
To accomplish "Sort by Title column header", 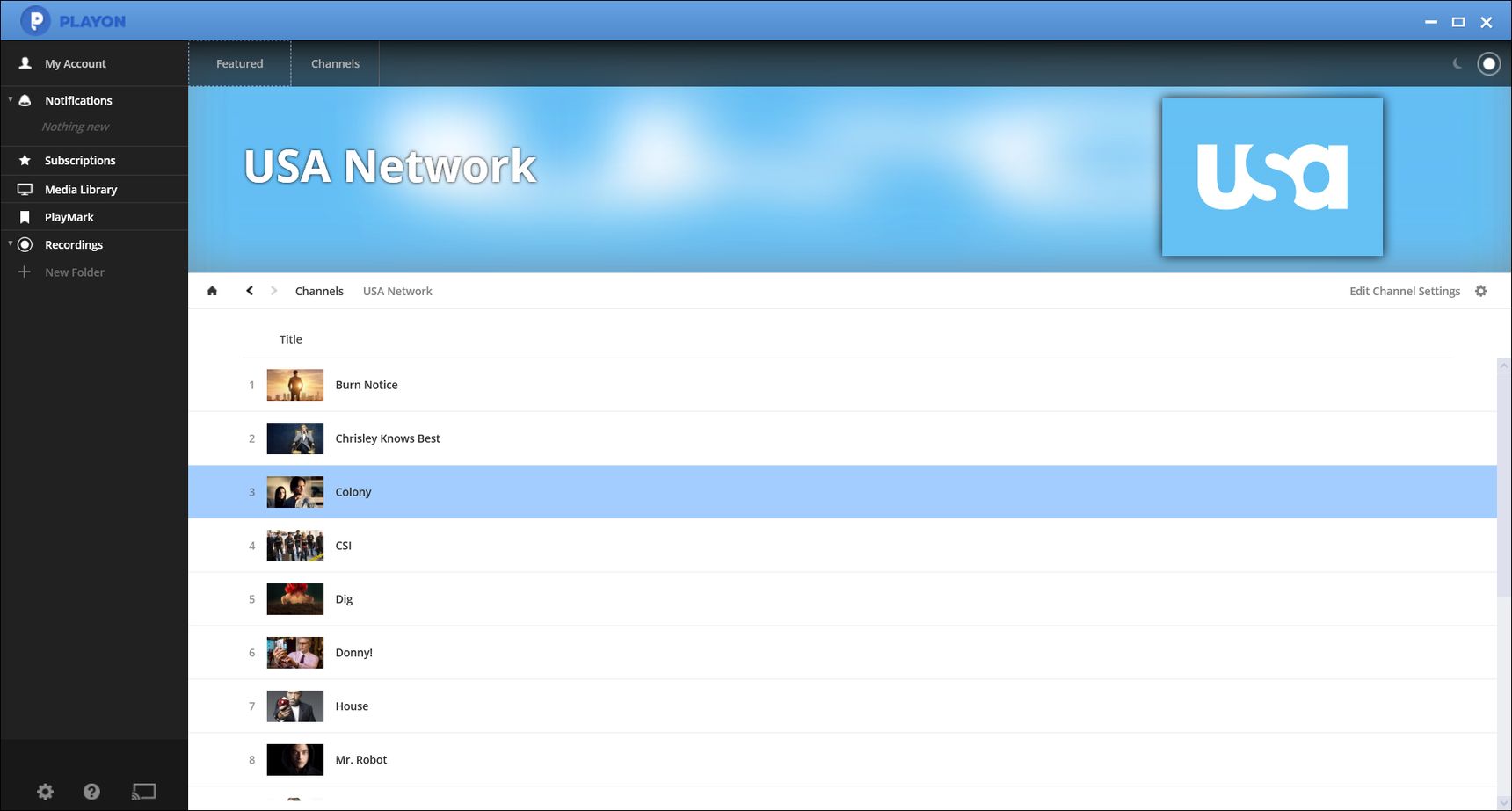I will [290, 339].
